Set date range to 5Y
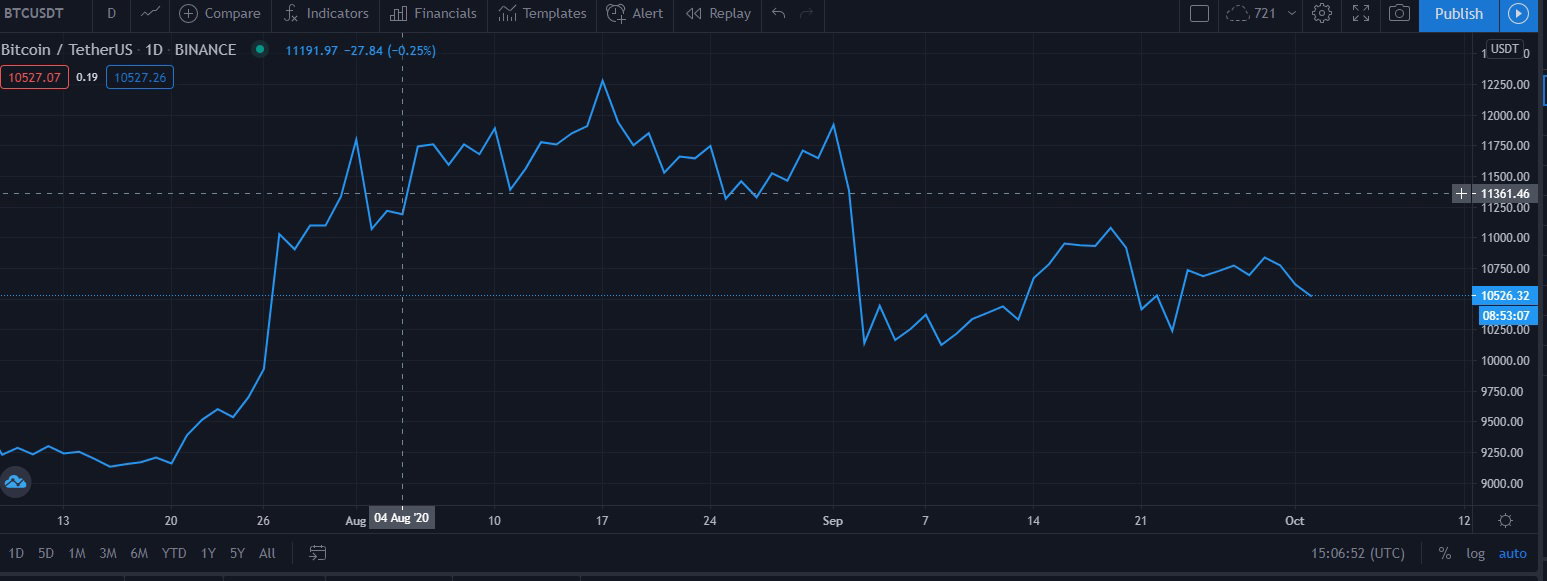Image resolution: width=1547 pixels, height=581 pixels. tap(237, 553)
